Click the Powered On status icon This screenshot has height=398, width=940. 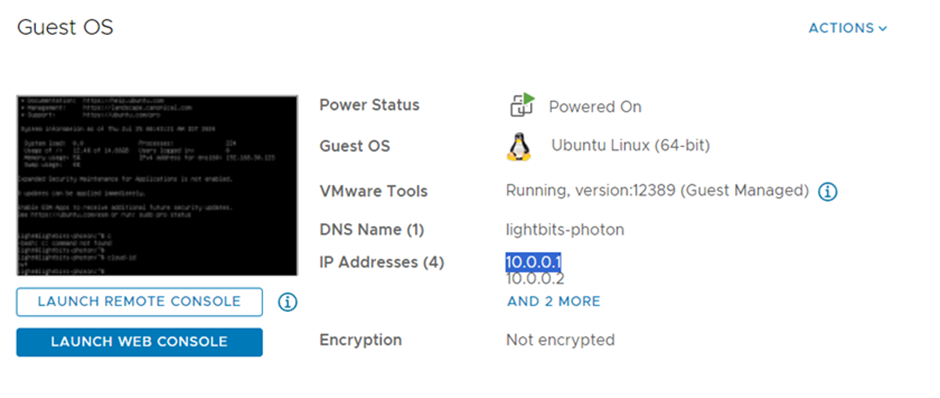[522, 105]
